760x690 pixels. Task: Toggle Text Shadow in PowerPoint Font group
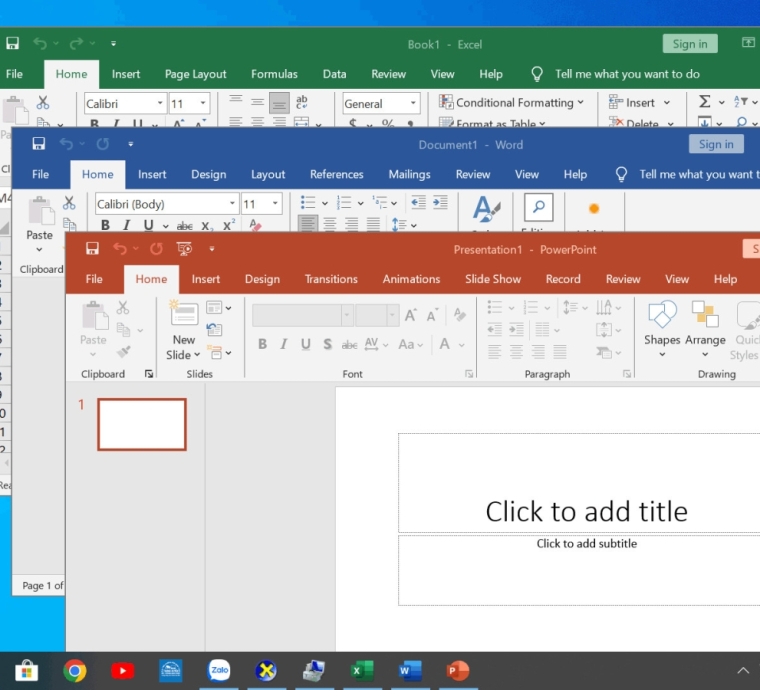click(x=328, y=344)
